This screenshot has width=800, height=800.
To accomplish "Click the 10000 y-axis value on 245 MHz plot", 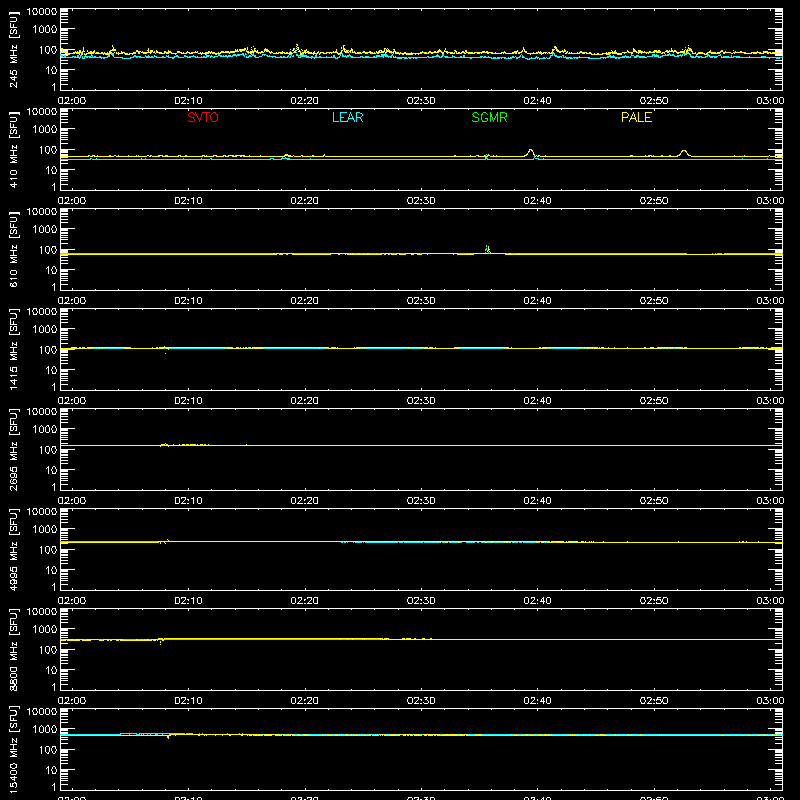I will (x=42, y=12).
